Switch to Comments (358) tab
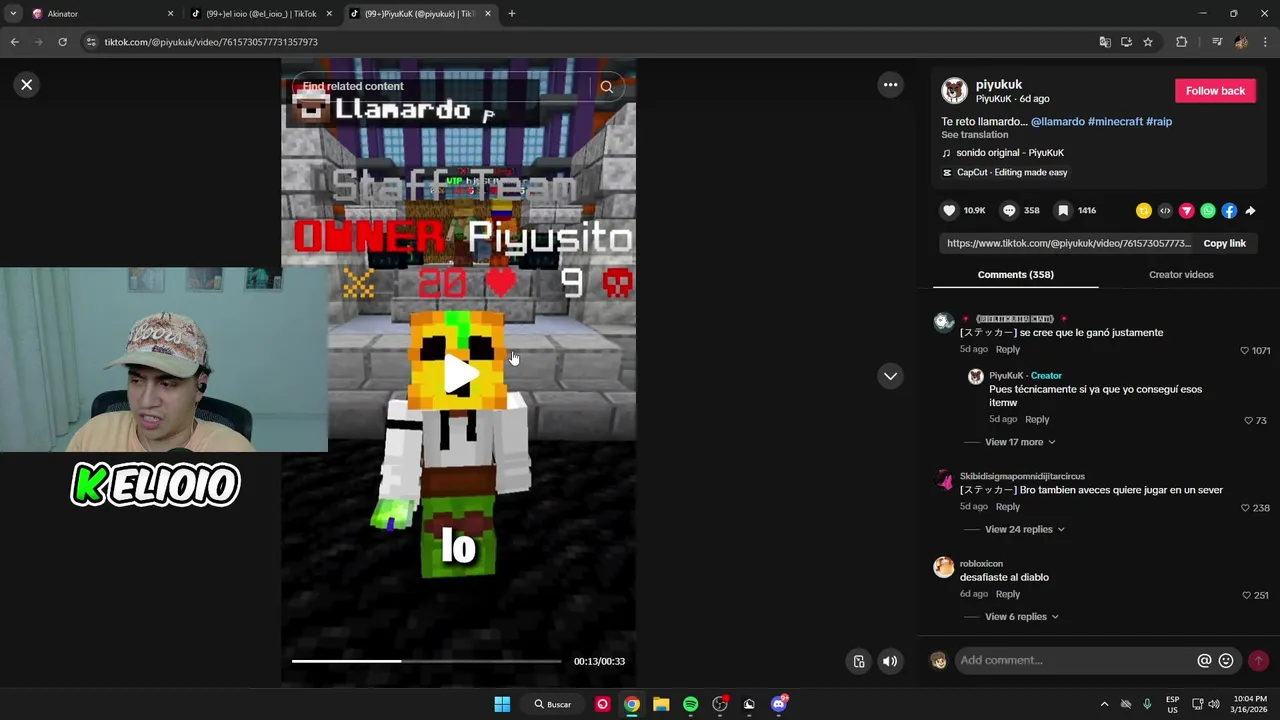 pos(1015,275)
